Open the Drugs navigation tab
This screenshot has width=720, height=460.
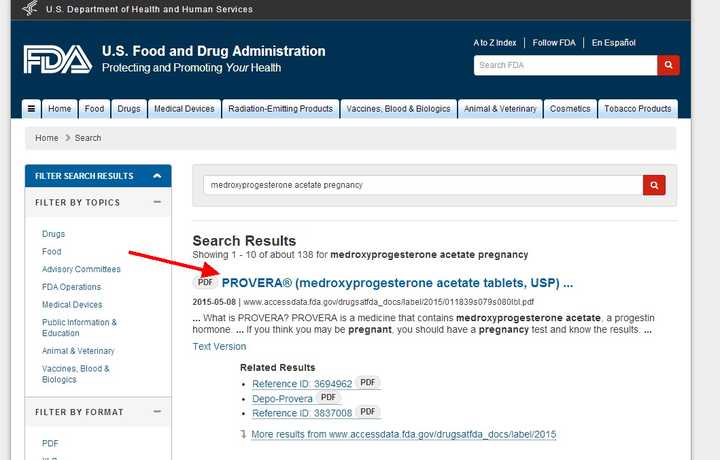(129, 109)
